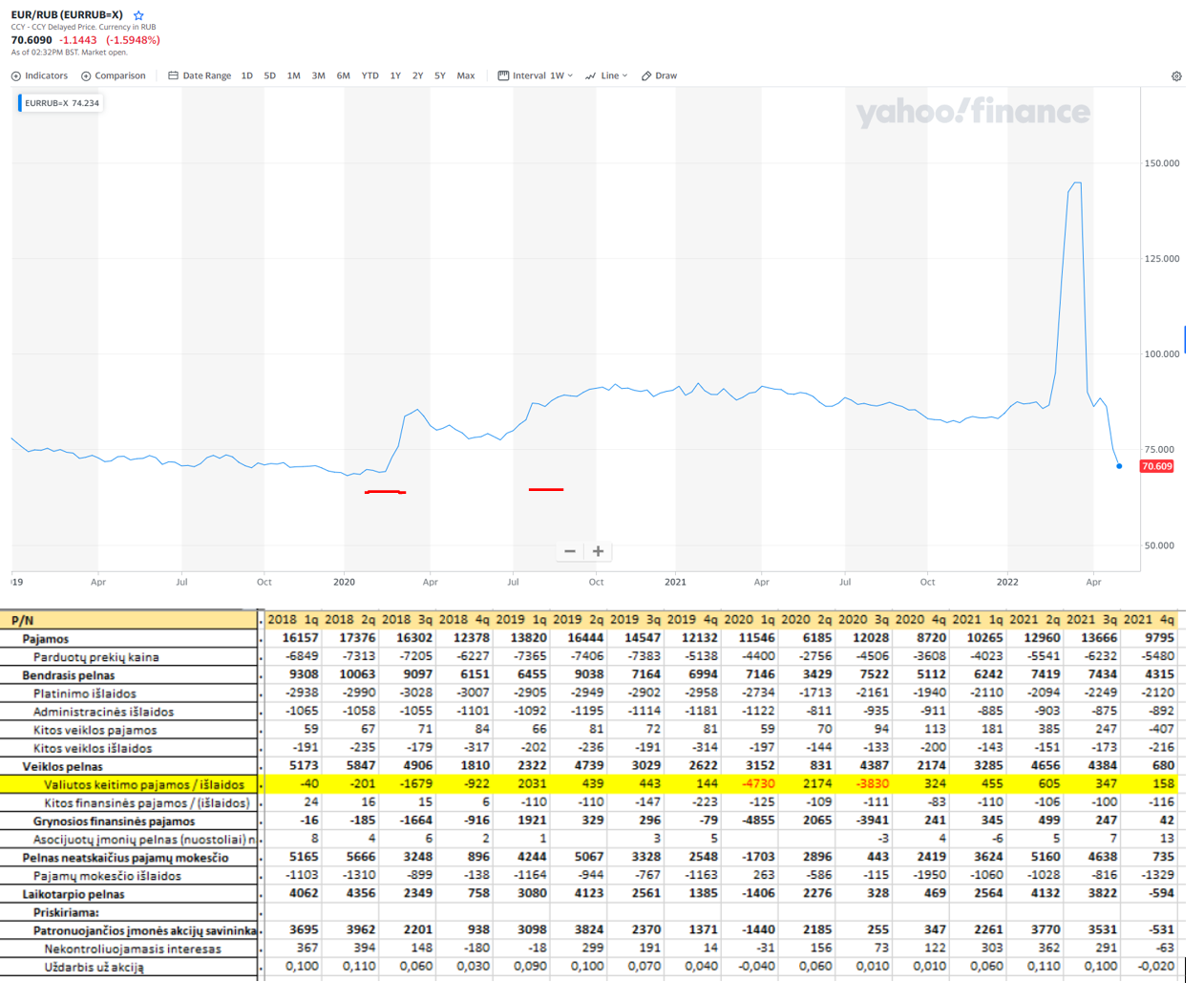Click the 125.000 y-axis label
1204x1003 pixels.
point(1162,259)
